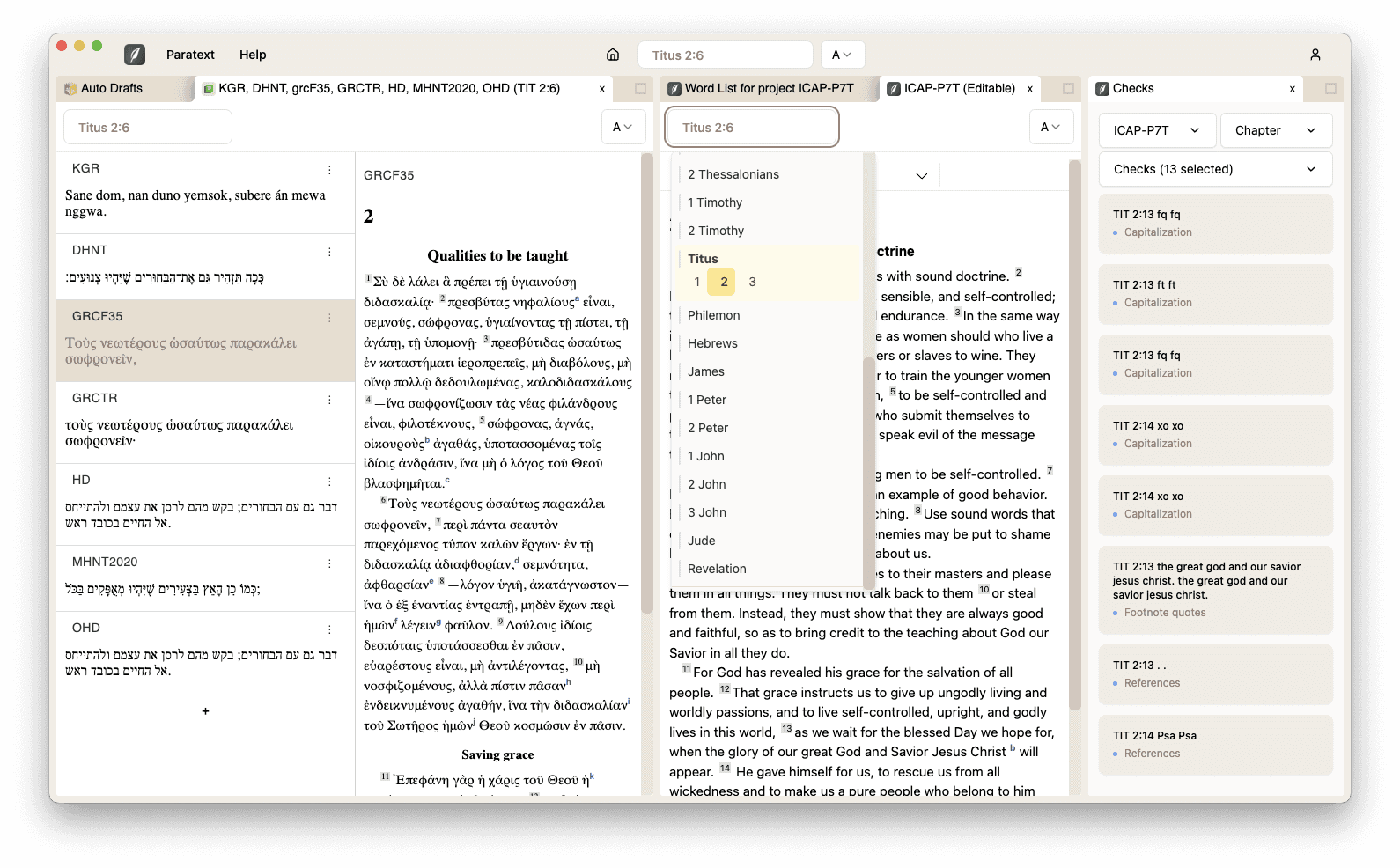
Task: Click the Word List tab feather icon
Action: click(x=674, y=89)
